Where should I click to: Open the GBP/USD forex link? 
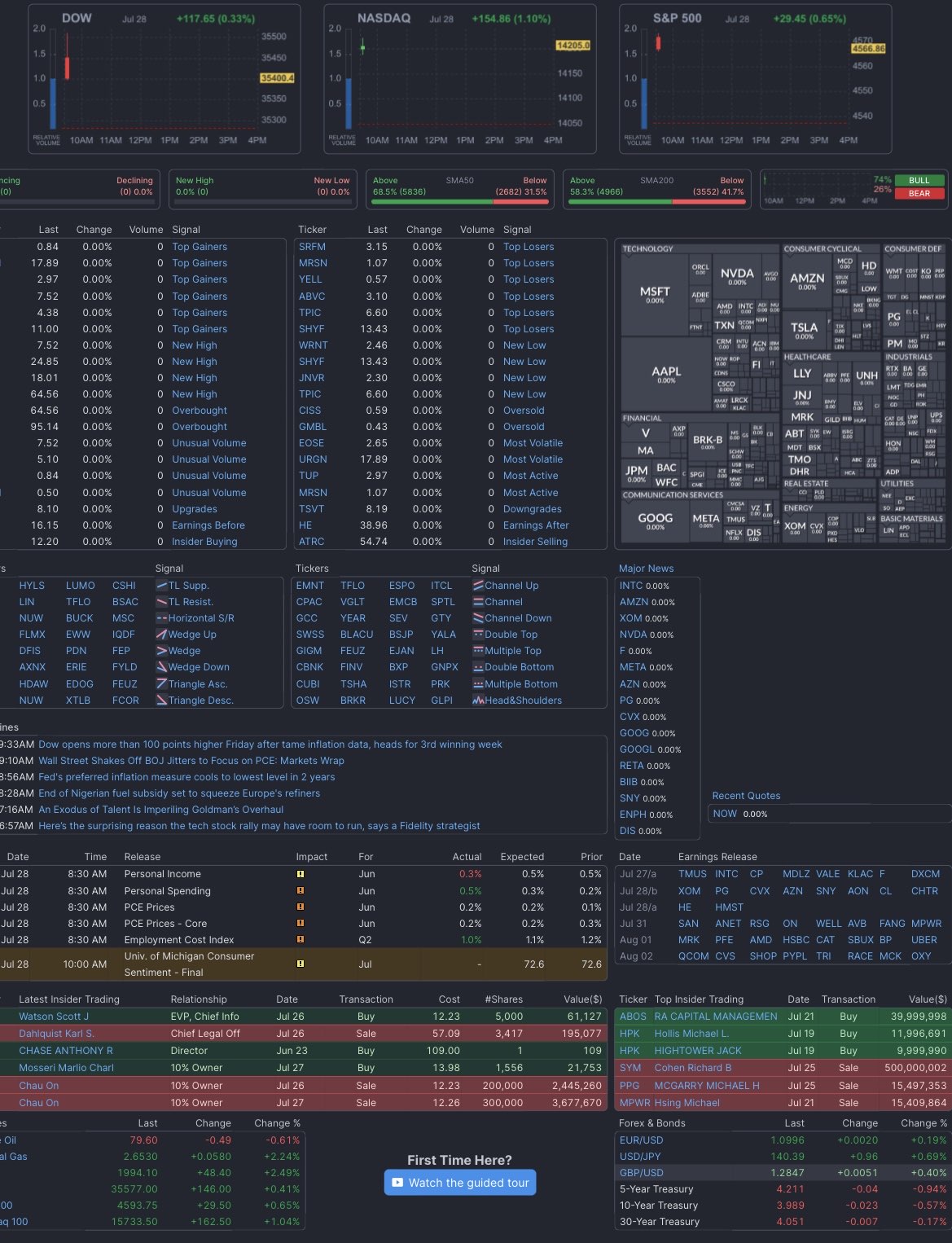(642, 1173)
